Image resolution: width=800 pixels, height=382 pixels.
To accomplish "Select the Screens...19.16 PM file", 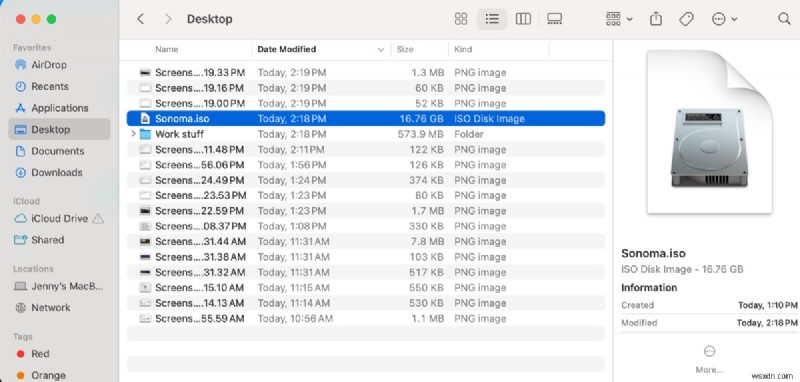I will pos(366,88).
